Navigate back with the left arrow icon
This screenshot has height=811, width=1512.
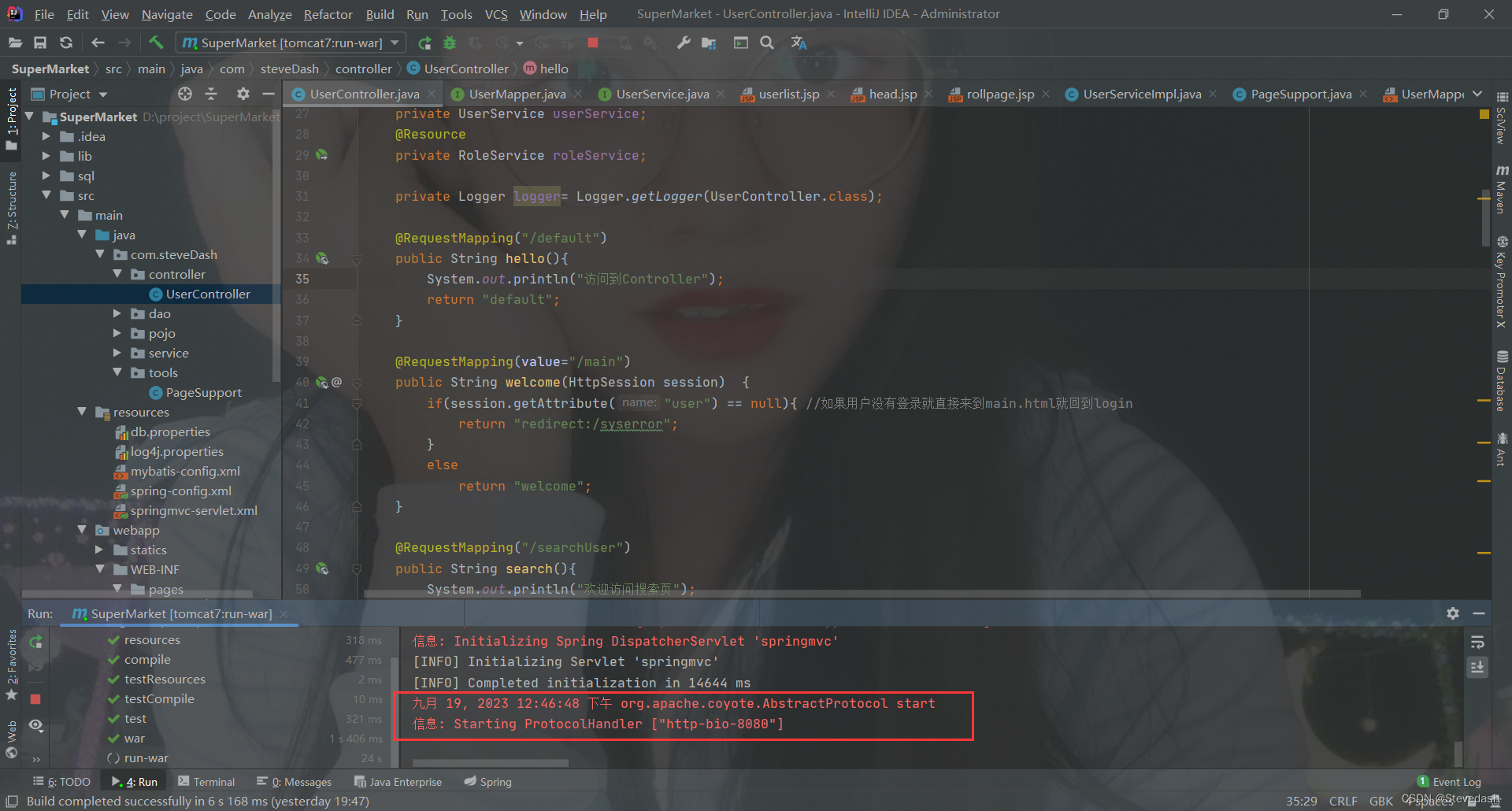98,43
